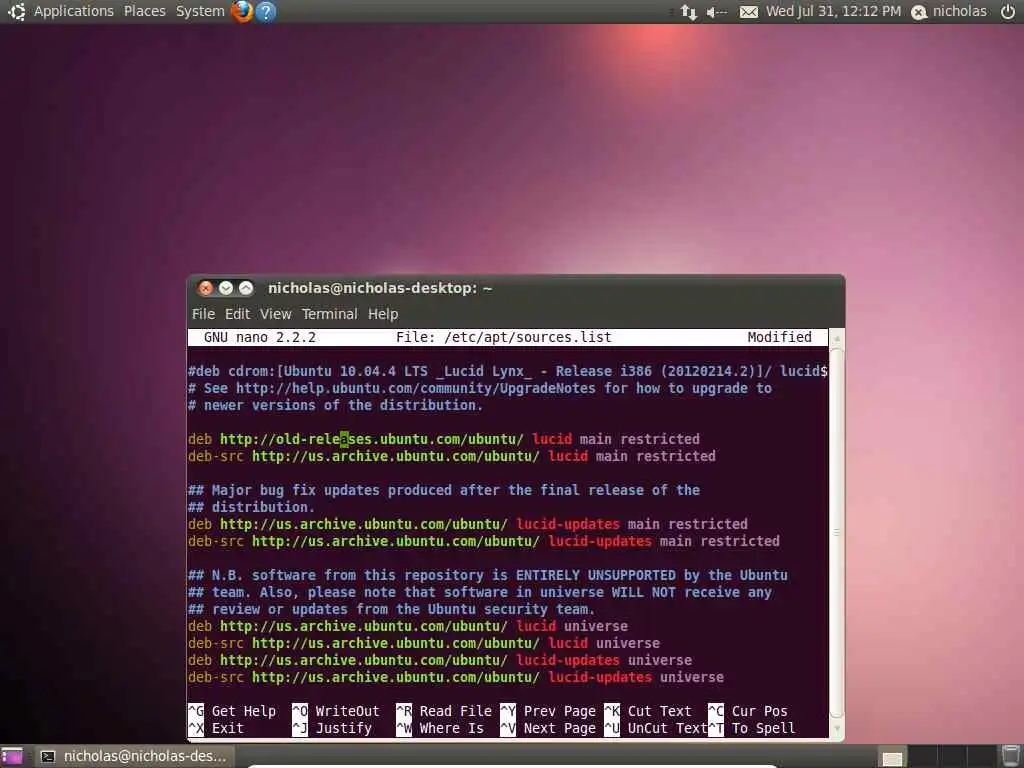The image size is (1024, 768).
Task: Open the Help icon in top panel
Action: pos(266,11)
